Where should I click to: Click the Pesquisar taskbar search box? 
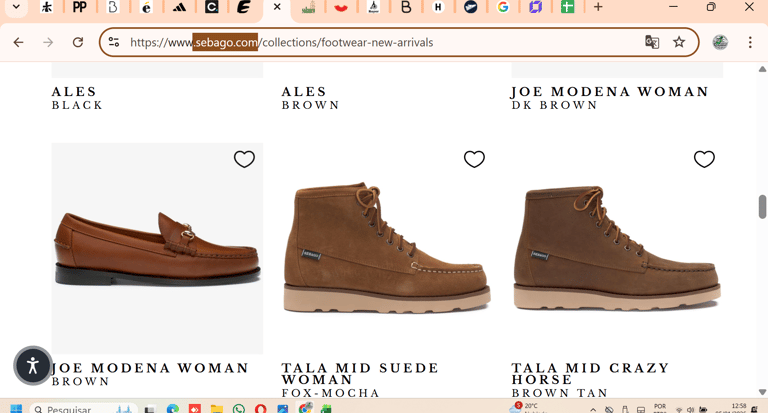(83, 408)
